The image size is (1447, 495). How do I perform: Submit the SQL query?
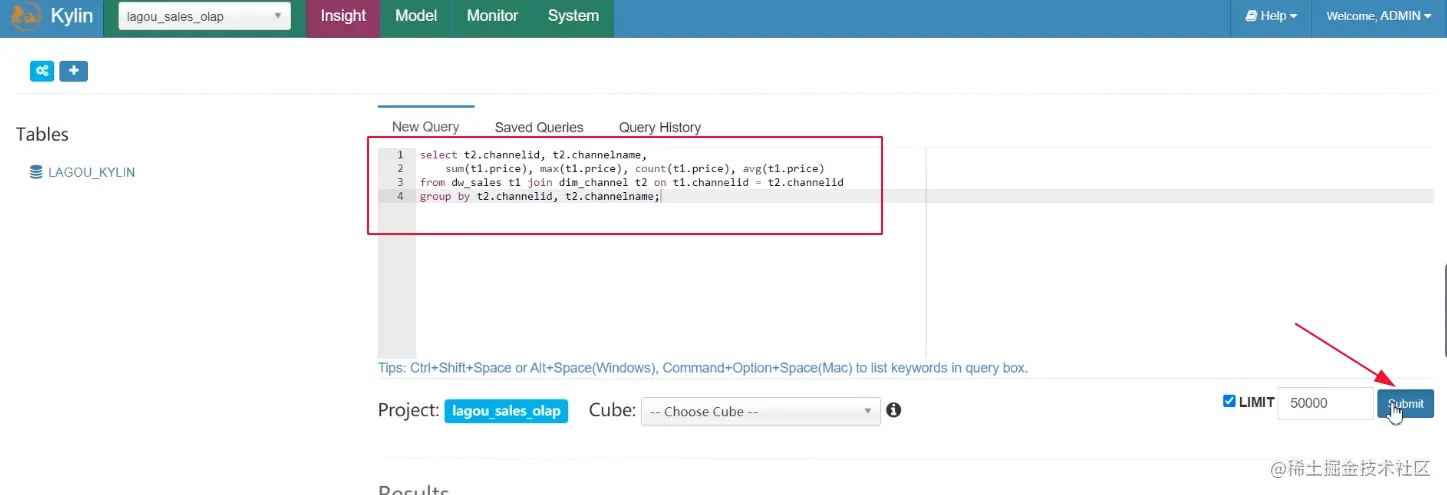click(x=1405, y=404)
